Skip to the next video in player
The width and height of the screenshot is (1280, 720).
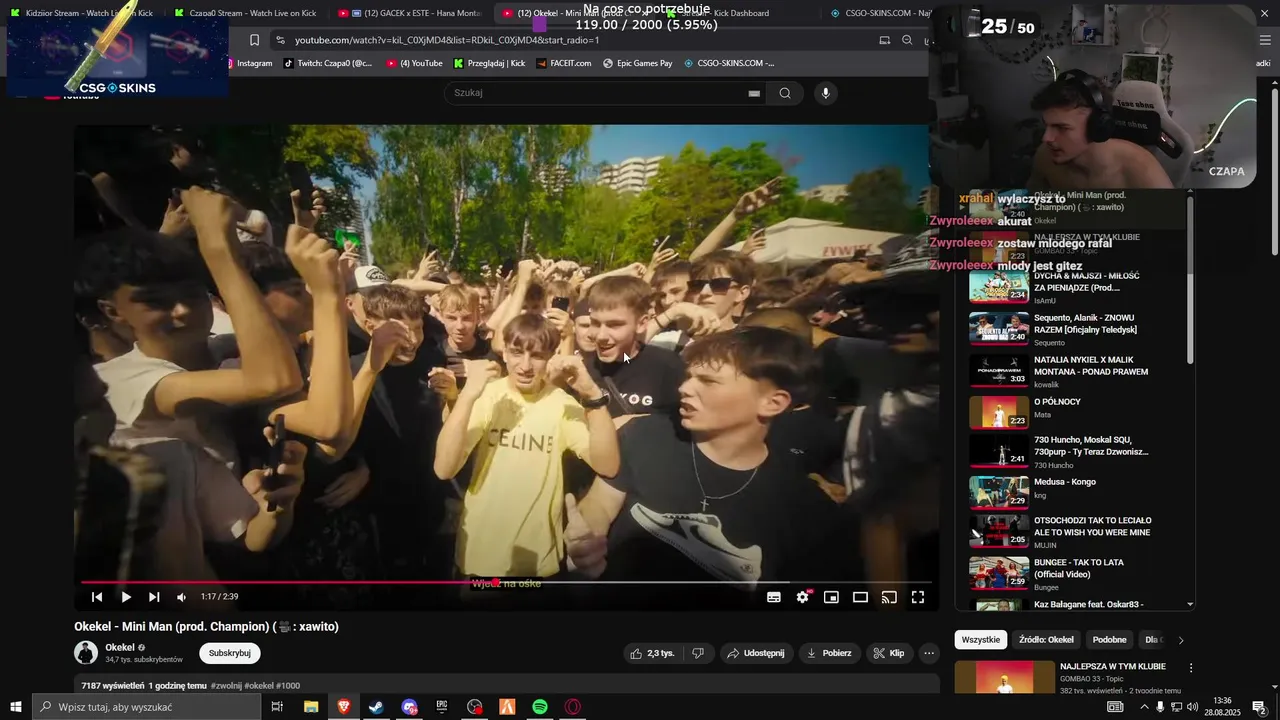[154, 597]
